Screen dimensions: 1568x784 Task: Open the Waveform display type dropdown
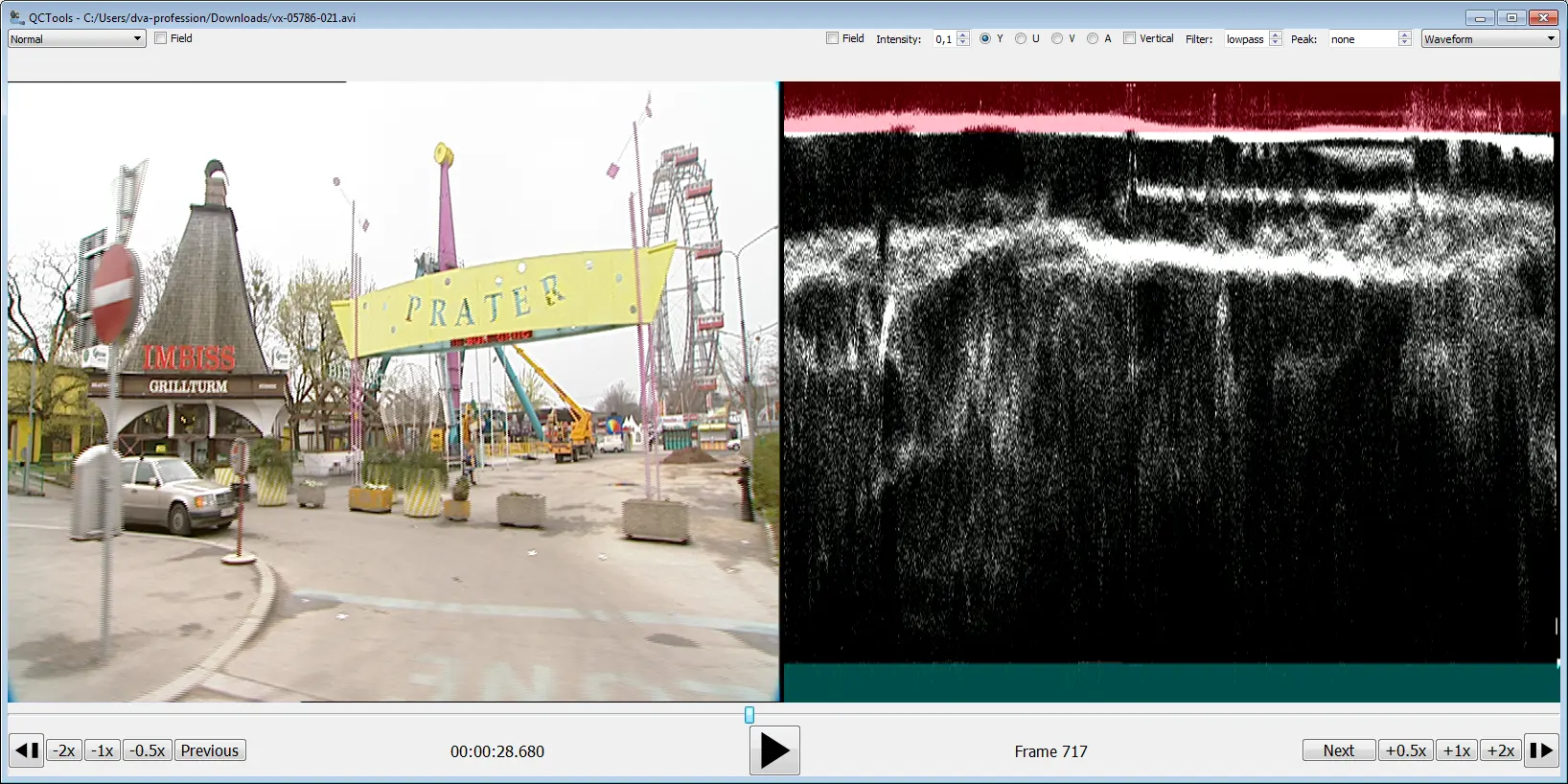tap(1489, 38)
